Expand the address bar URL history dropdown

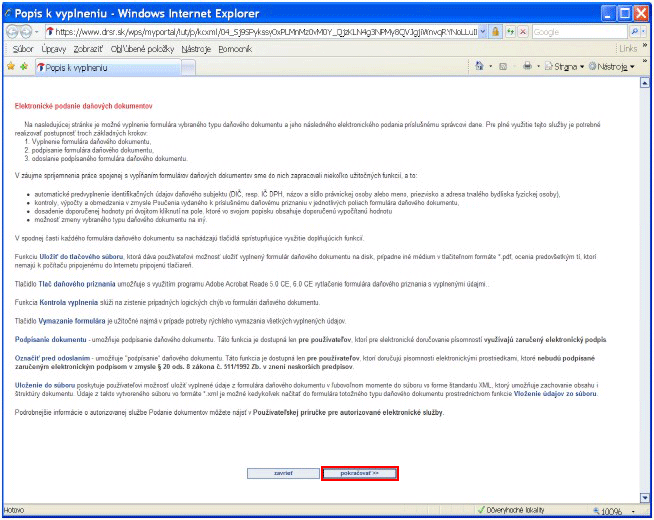pyautogui.click(x=483, y=32)
